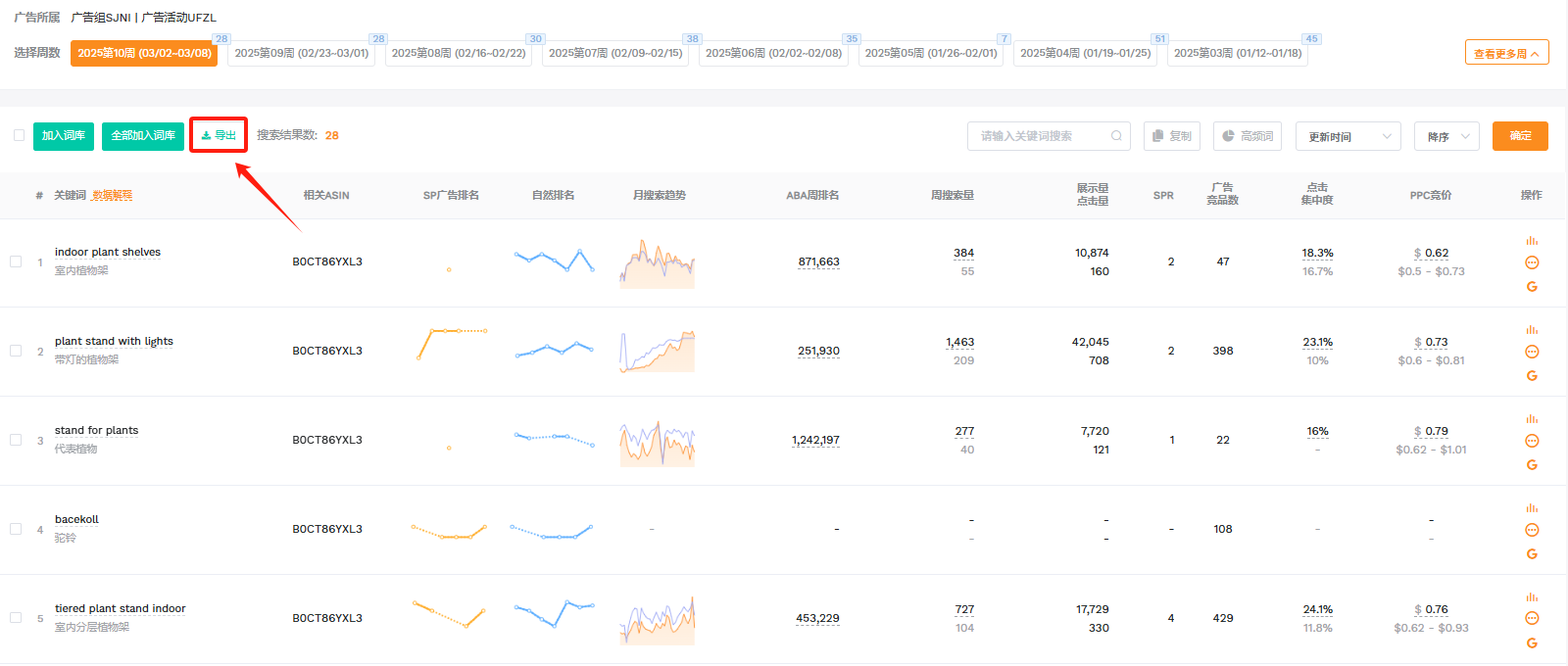Screen dimensions: 1568x666
Task: Click the 导出 export button
Action: (219, 135)
